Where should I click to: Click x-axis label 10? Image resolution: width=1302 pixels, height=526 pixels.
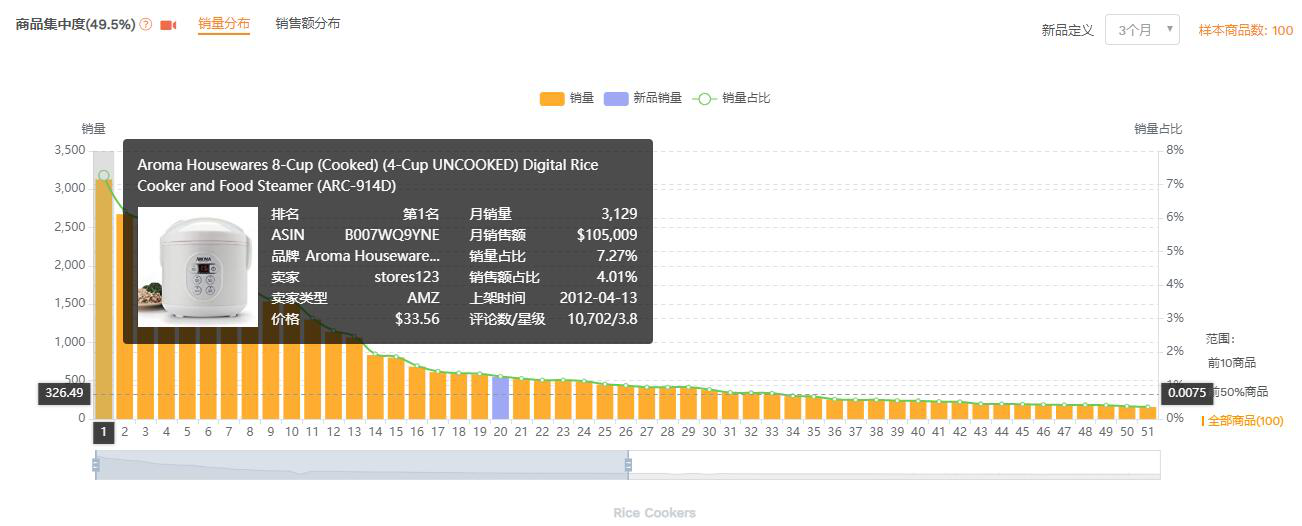(x=291, y=432)
